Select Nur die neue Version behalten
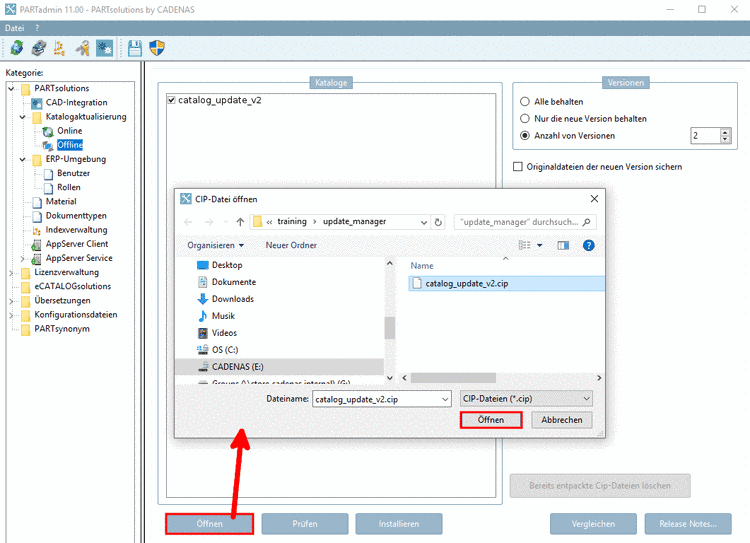 pyautogui.click(x=525, y=119)
